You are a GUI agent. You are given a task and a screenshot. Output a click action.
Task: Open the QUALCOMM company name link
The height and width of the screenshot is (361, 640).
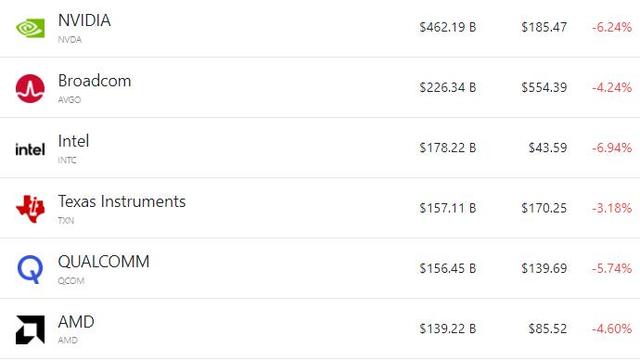coord(104,262)
